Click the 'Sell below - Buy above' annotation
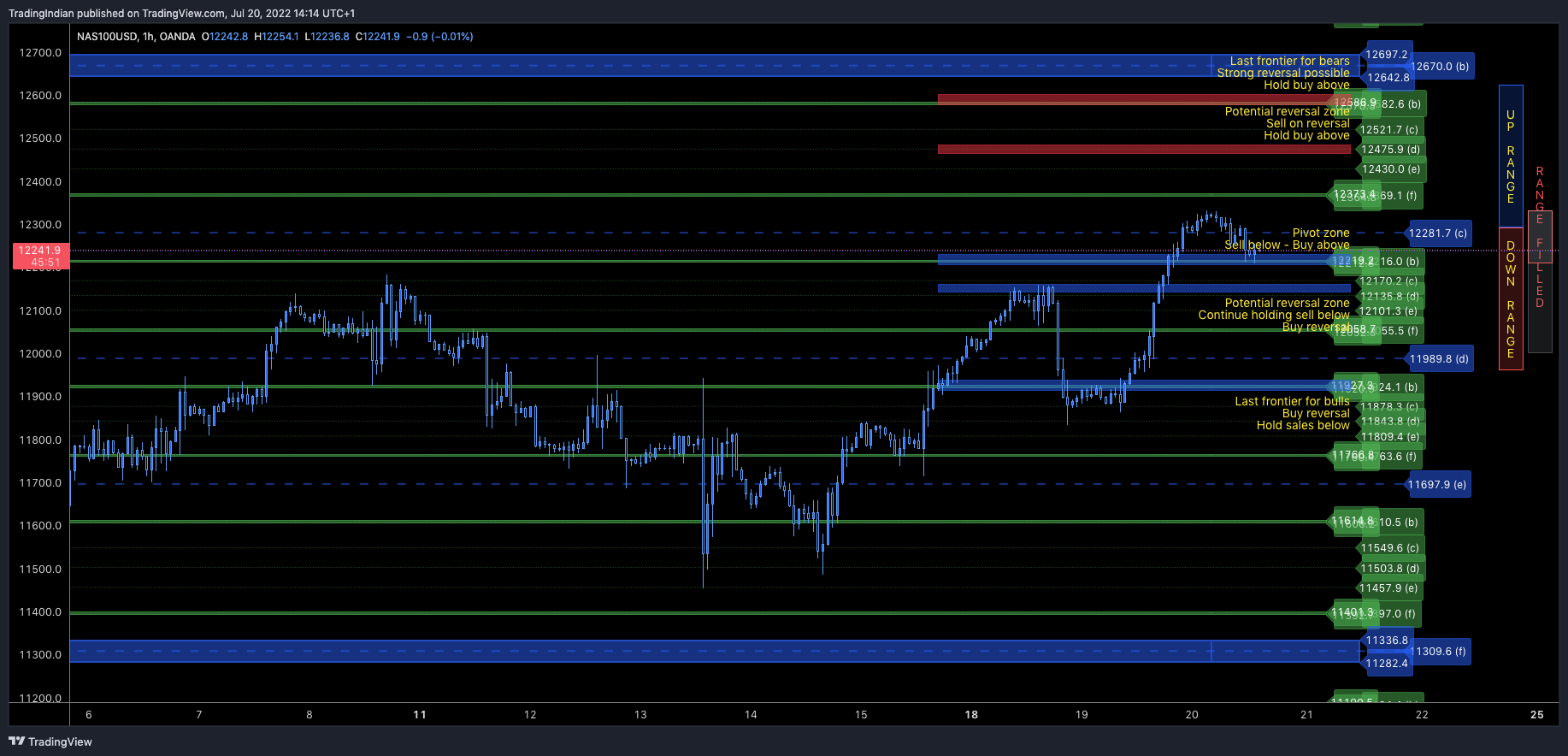The width and height of the screenshot is (1568, 756). coord(1287,245)
